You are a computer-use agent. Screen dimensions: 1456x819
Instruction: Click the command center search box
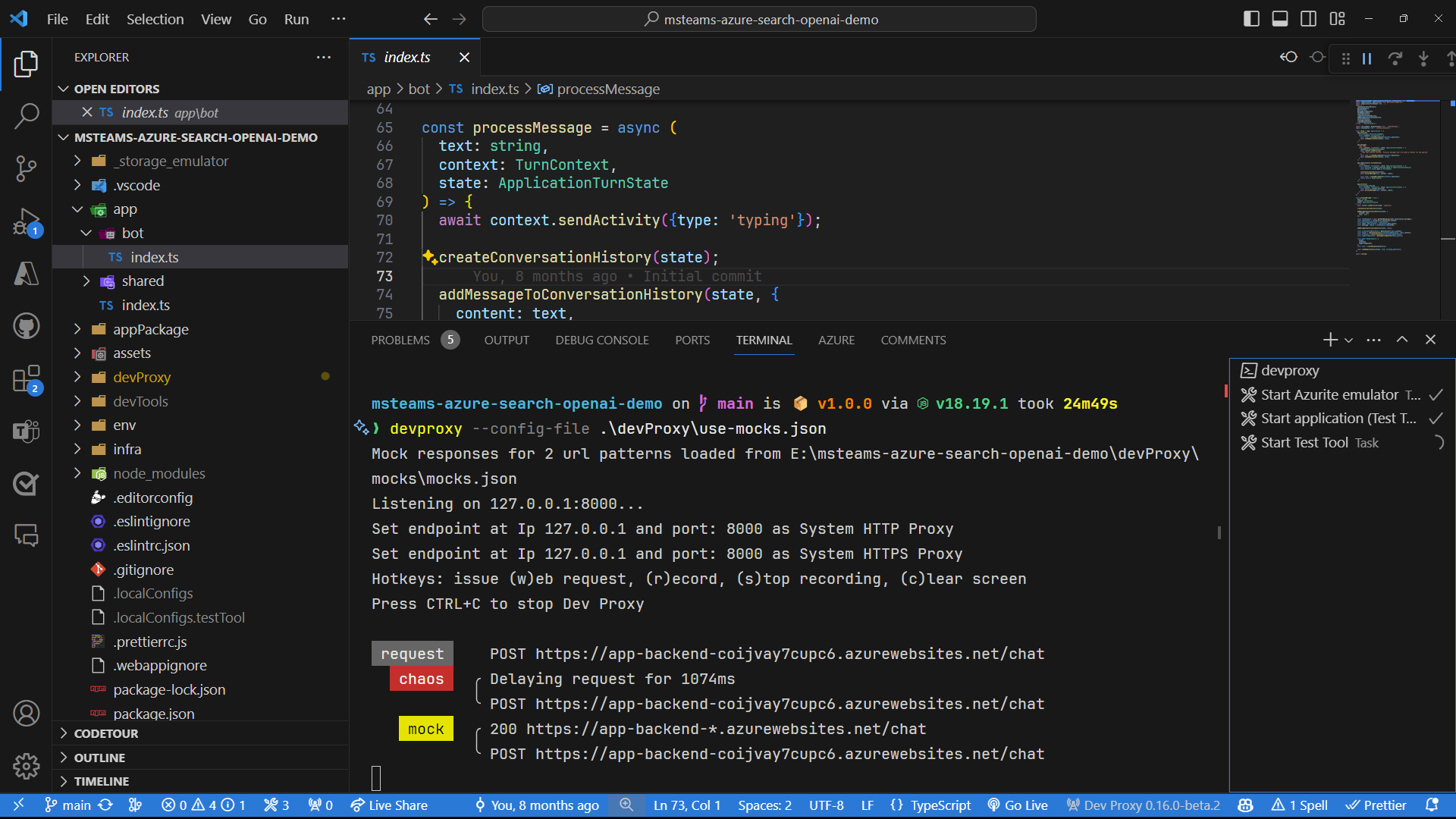[758, 19]
